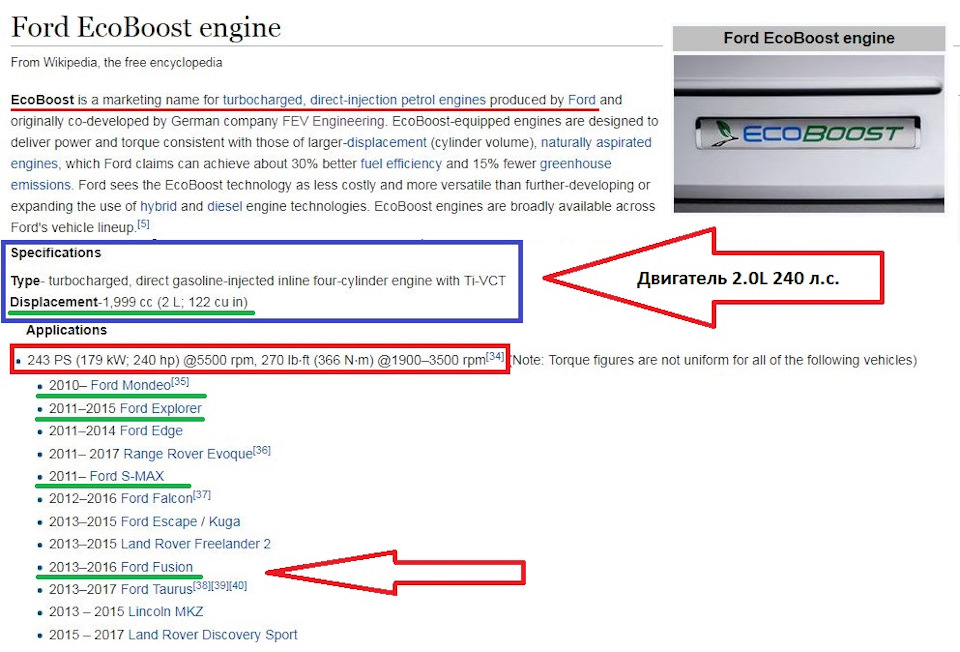This screenshot has width=960, height=652.
Task: Open footnote reference 34
Action: 495,356
